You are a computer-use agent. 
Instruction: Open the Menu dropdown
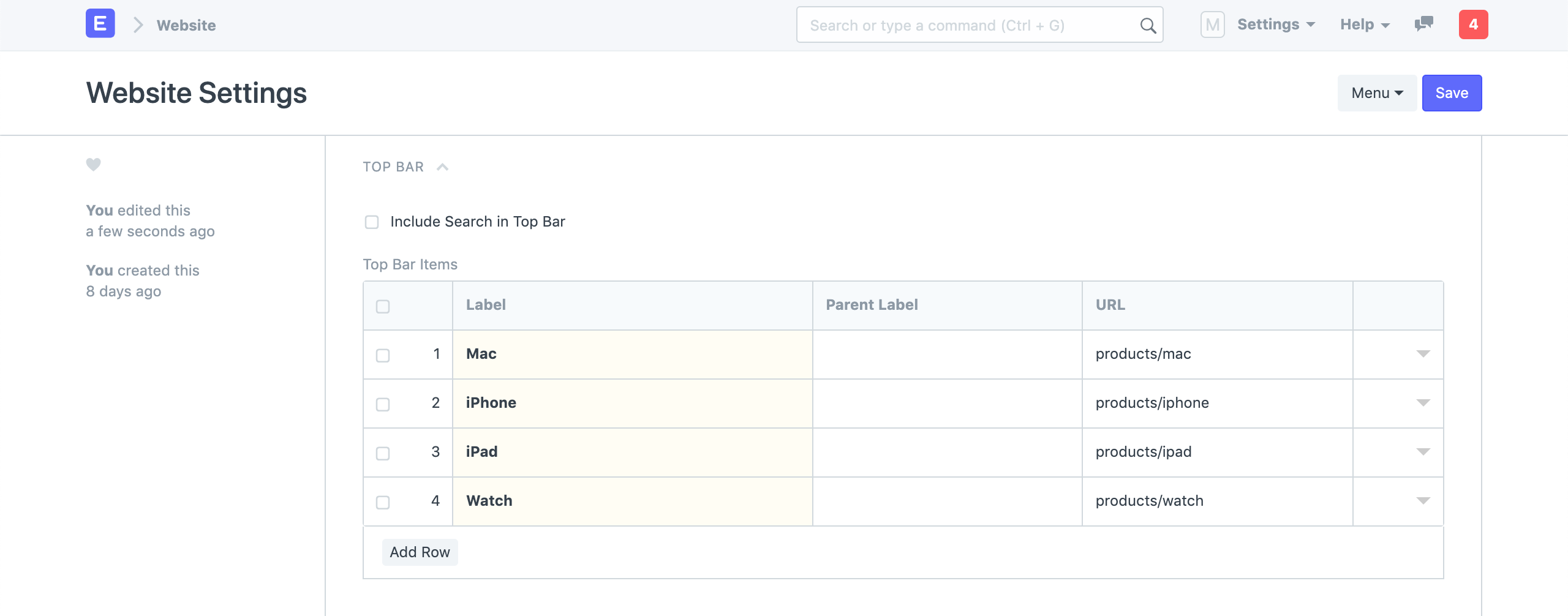click(x=1376, y=92)
